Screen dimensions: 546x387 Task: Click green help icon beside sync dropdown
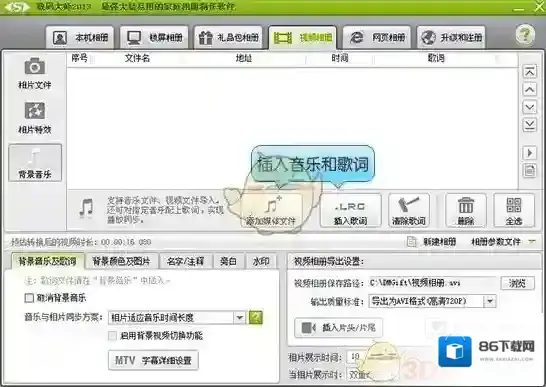click(256, 317)
